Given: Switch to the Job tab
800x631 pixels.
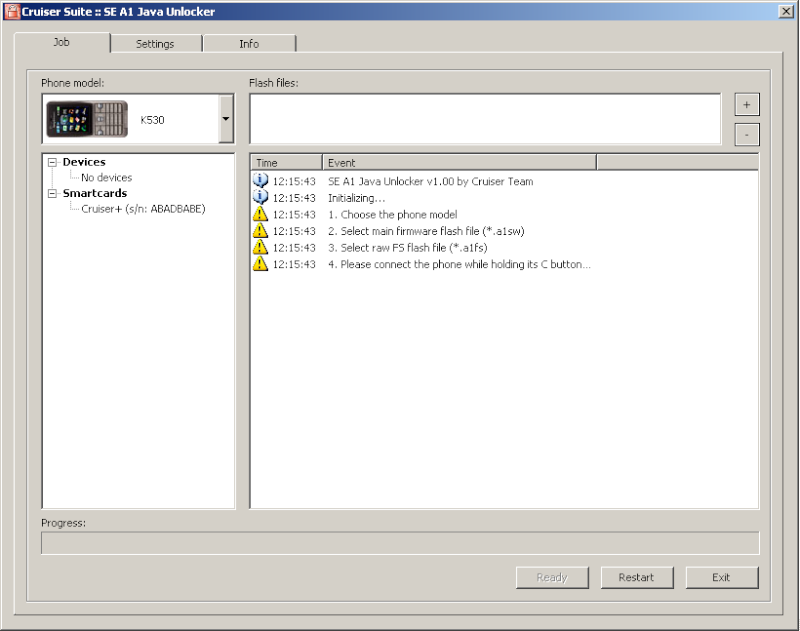Looking at the screenshot, I should [x=62, y=42].
